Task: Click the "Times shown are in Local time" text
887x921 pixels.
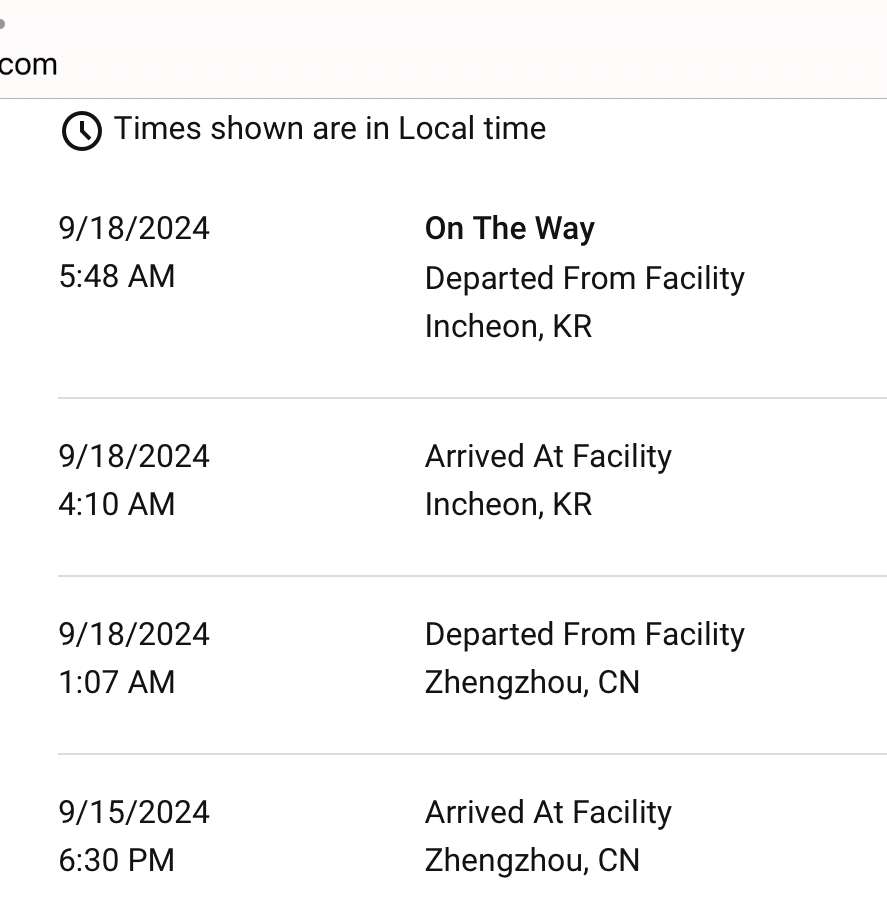Action: tap(329, 129)
